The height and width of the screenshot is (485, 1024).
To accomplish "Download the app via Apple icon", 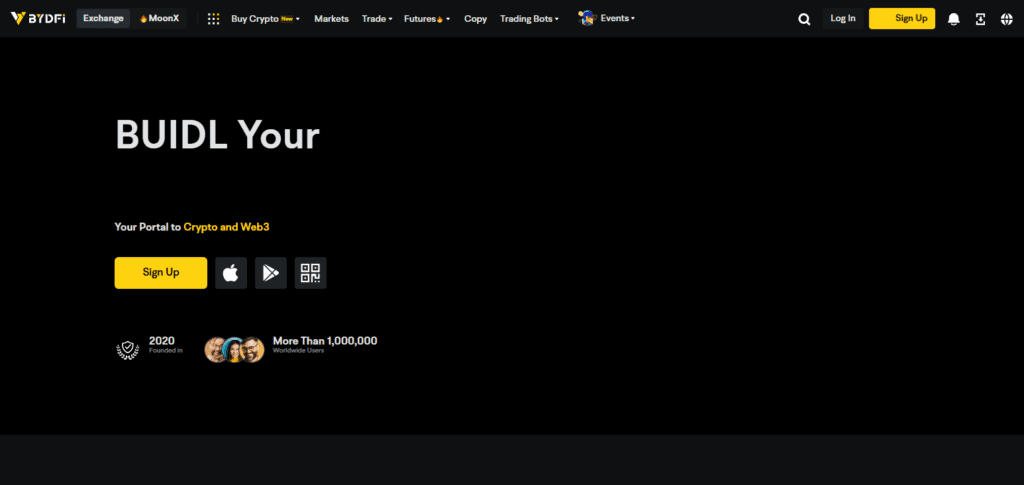I will (231, 273).
